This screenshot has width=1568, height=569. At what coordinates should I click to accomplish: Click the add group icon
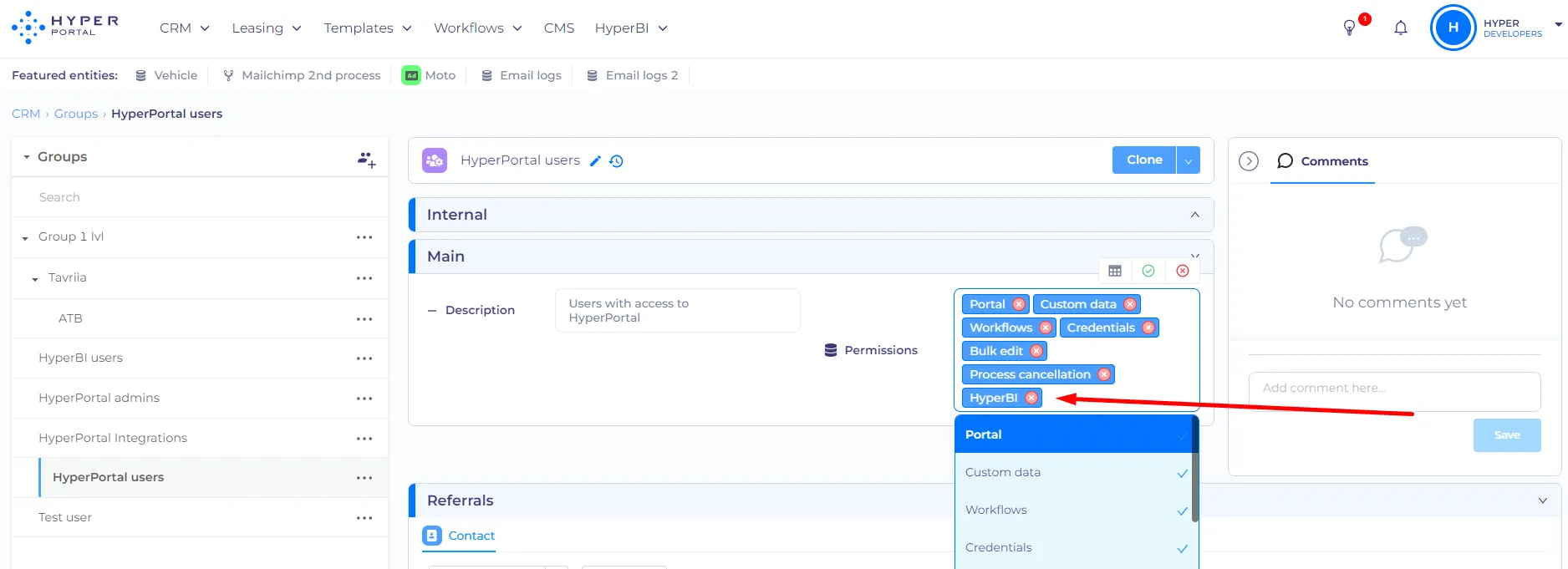(x=367, y=158)
